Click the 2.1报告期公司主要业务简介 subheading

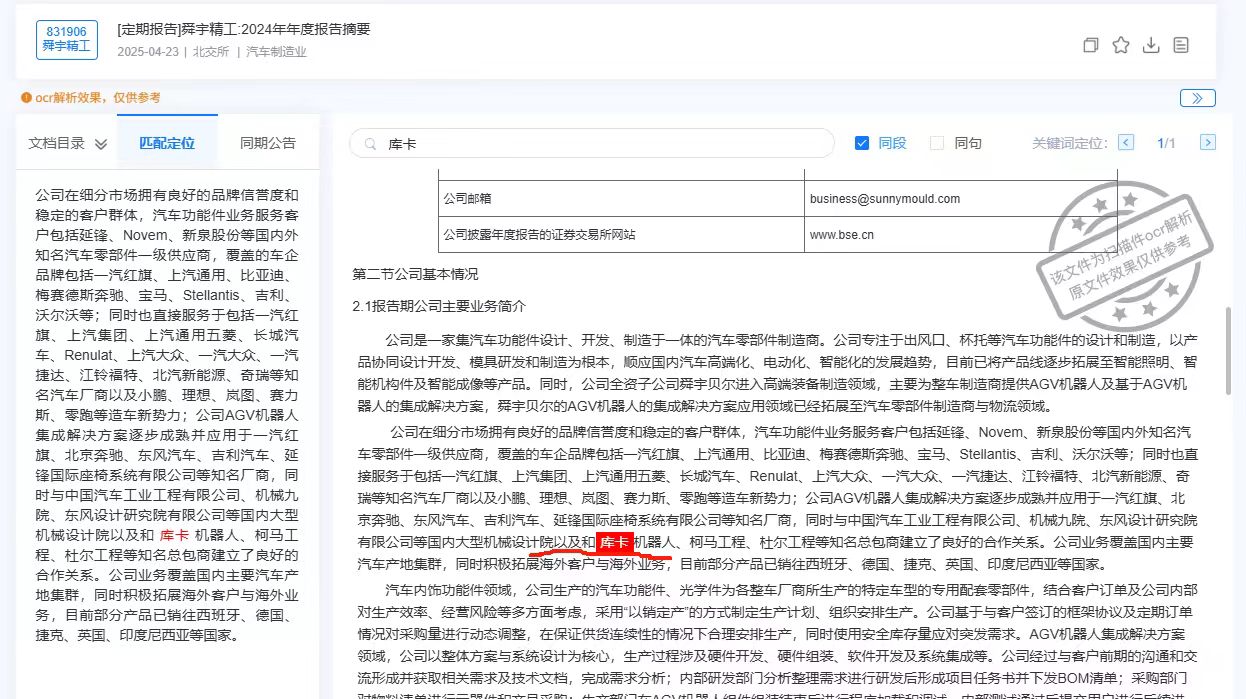(439, 306)
